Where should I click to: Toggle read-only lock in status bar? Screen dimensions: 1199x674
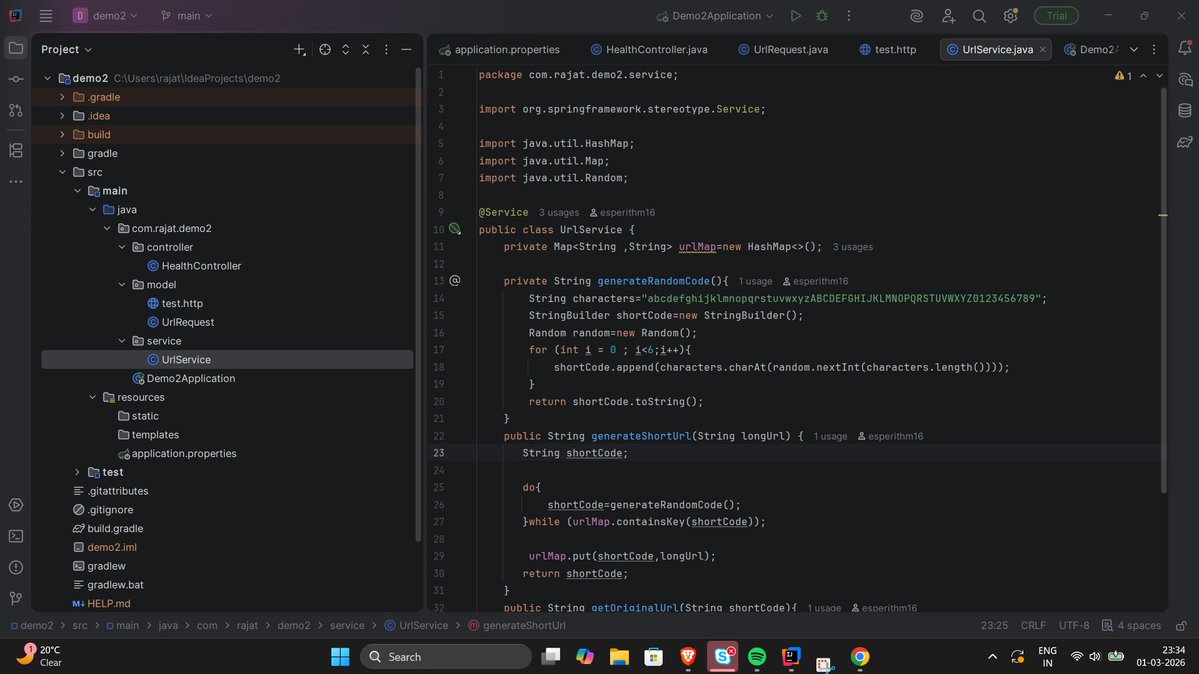pyautogui.click(x=1181, y=625)
